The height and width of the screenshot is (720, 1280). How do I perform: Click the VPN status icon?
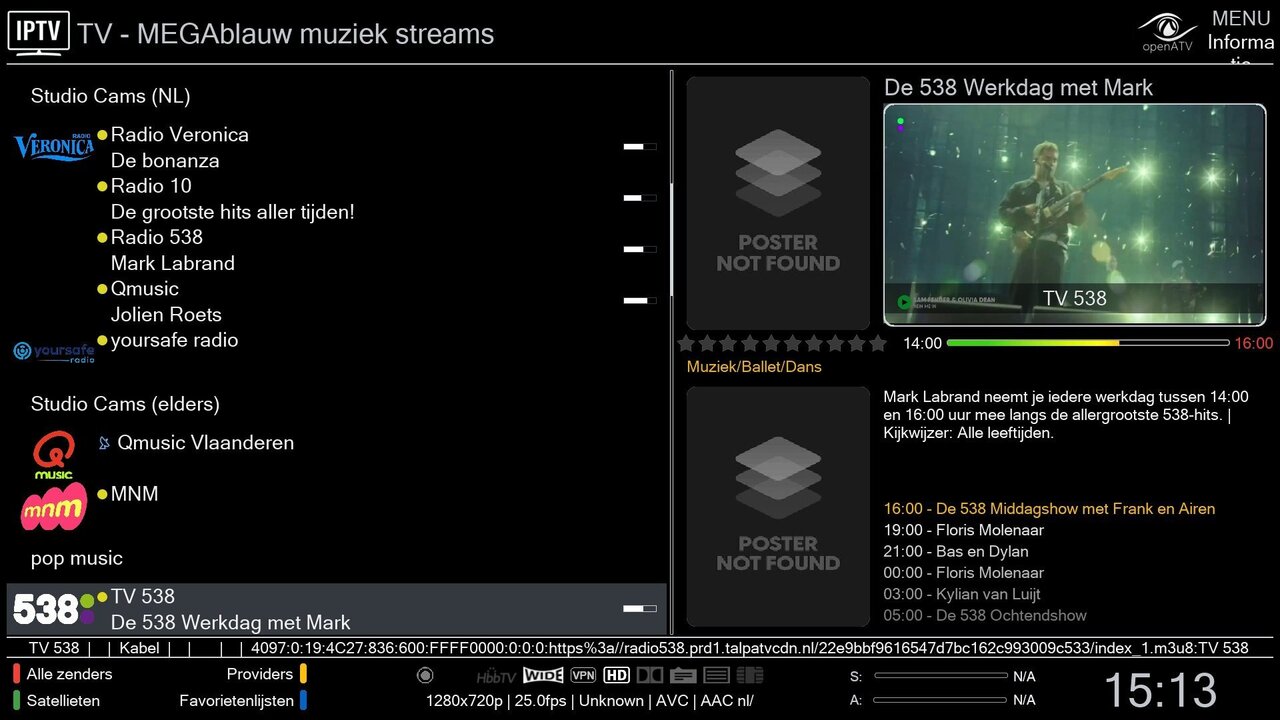point(583,675)
